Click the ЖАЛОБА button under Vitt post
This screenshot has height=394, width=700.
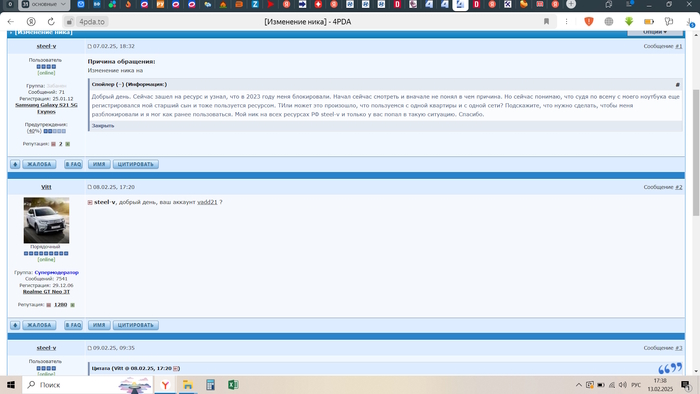pyautogui.click(x=39, y=325)
